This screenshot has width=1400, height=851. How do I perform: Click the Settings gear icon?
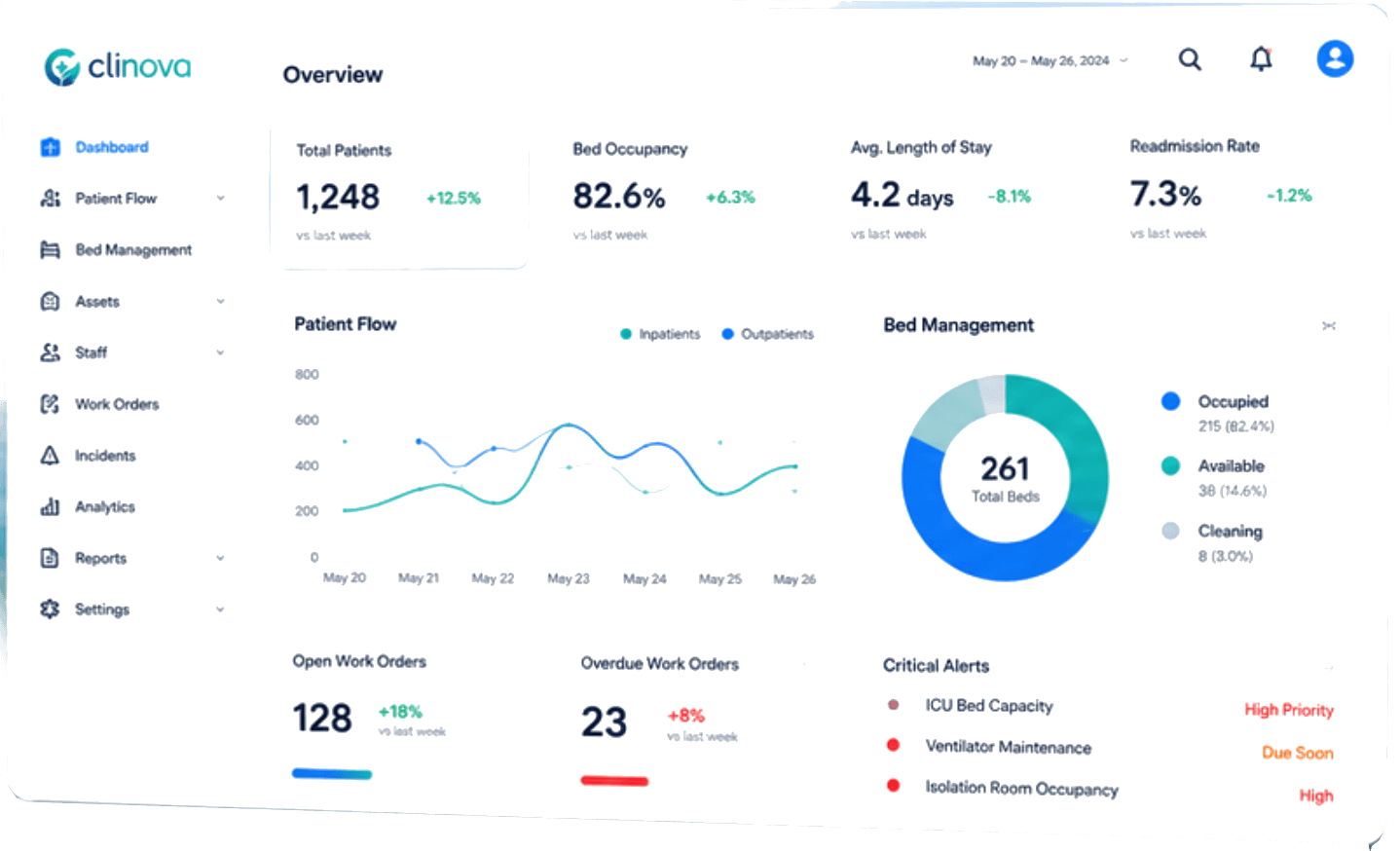tap(51, 610)
